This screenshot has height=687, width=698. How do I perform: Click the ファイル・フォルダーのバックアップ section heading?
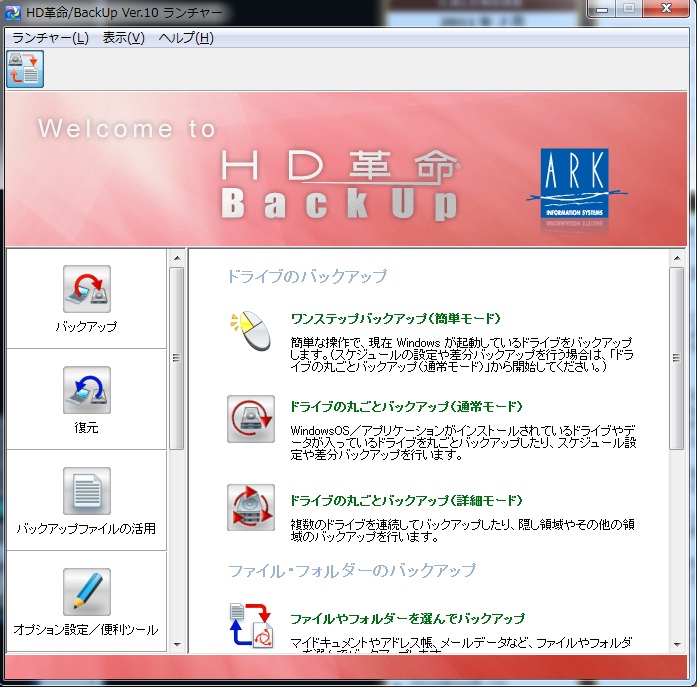352,570
